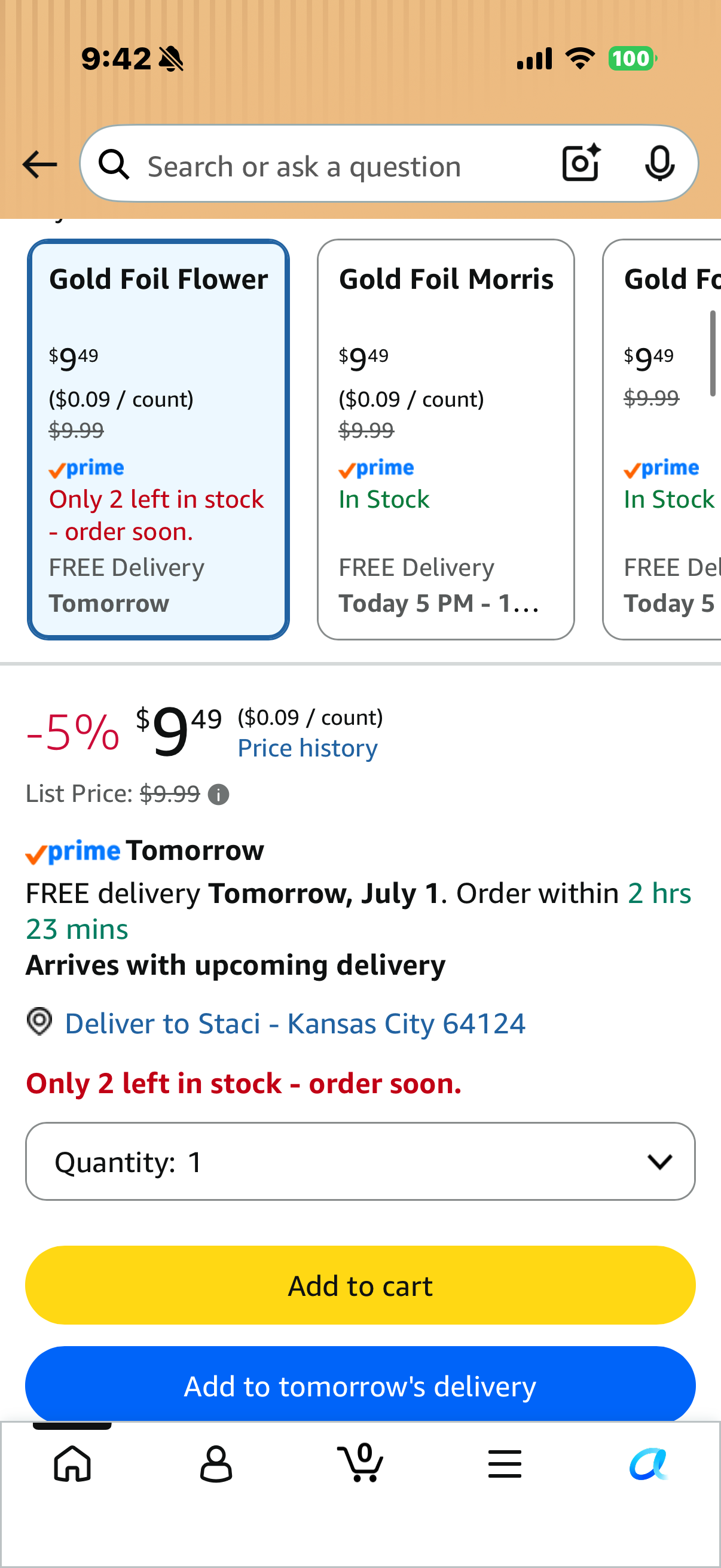The height and width of the screenshot is (1568, 721).
Task: Select the Gold Foil Morris option
Action: (x=445, y=439)
